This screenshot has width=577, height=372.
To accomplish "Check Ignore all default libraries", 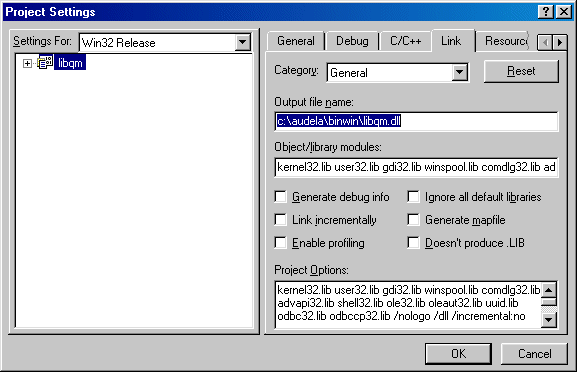I will point(413,197).
